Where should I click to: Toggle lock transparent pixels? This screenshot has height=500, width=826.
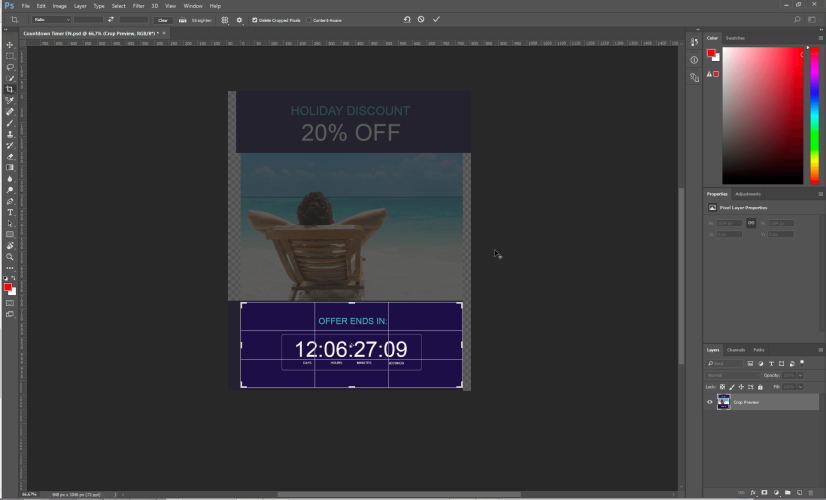(722, 387)
